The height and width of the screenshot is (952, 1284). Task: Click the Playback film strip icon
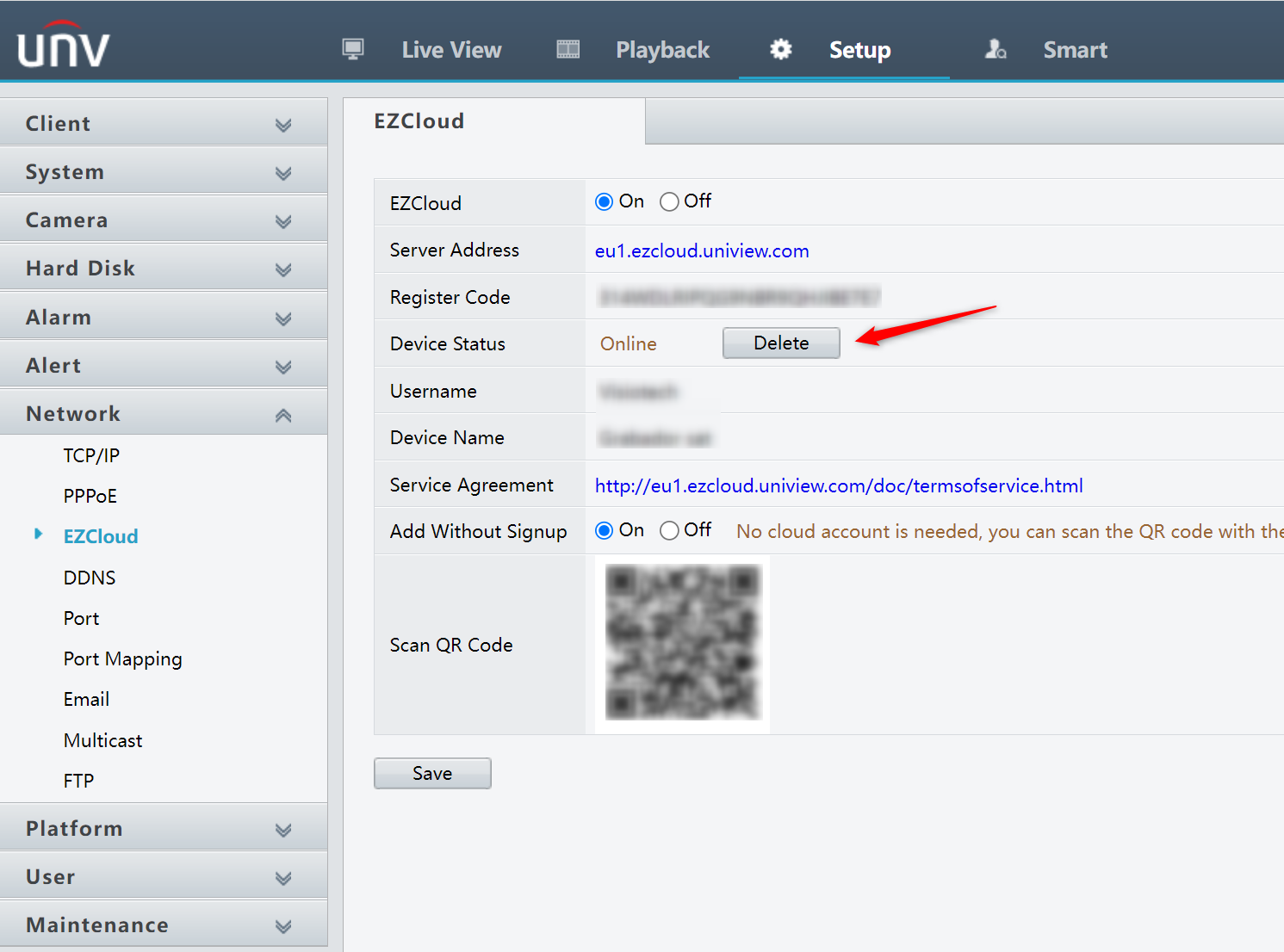pyautogui.click(x=568, y=49)
